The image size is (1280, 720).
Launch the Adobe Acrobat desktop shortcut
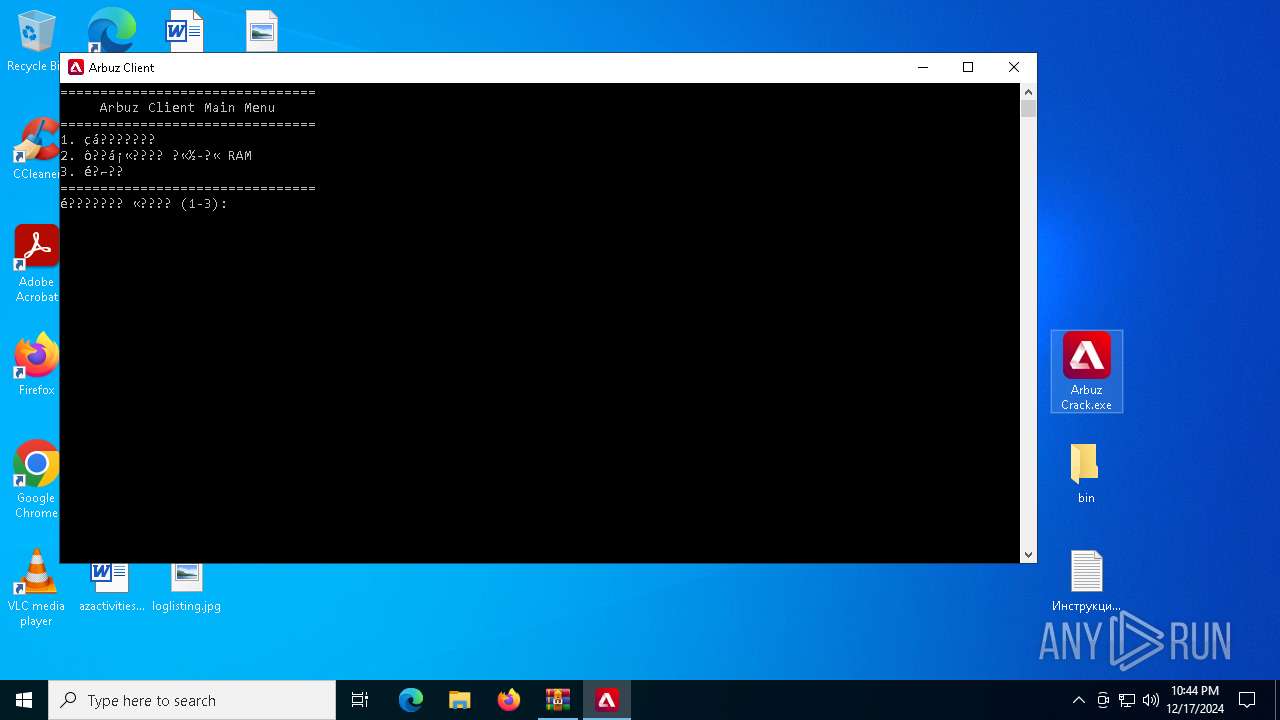36,264
